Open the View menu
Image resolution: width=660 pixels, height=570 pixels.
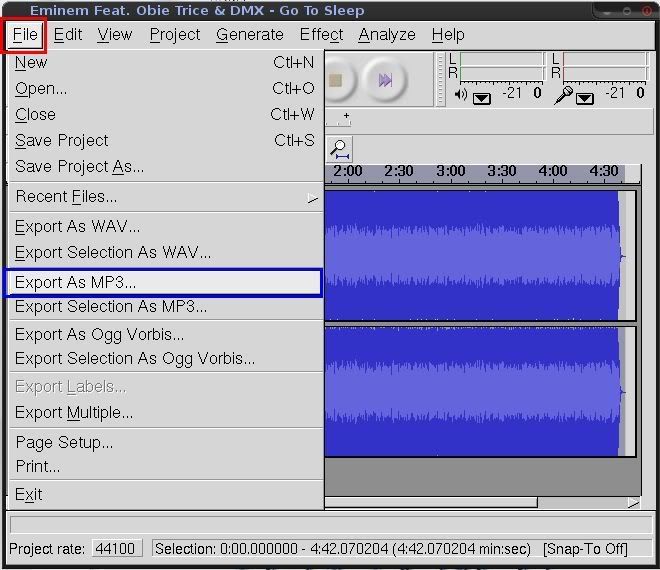click(x=114, y=35)
